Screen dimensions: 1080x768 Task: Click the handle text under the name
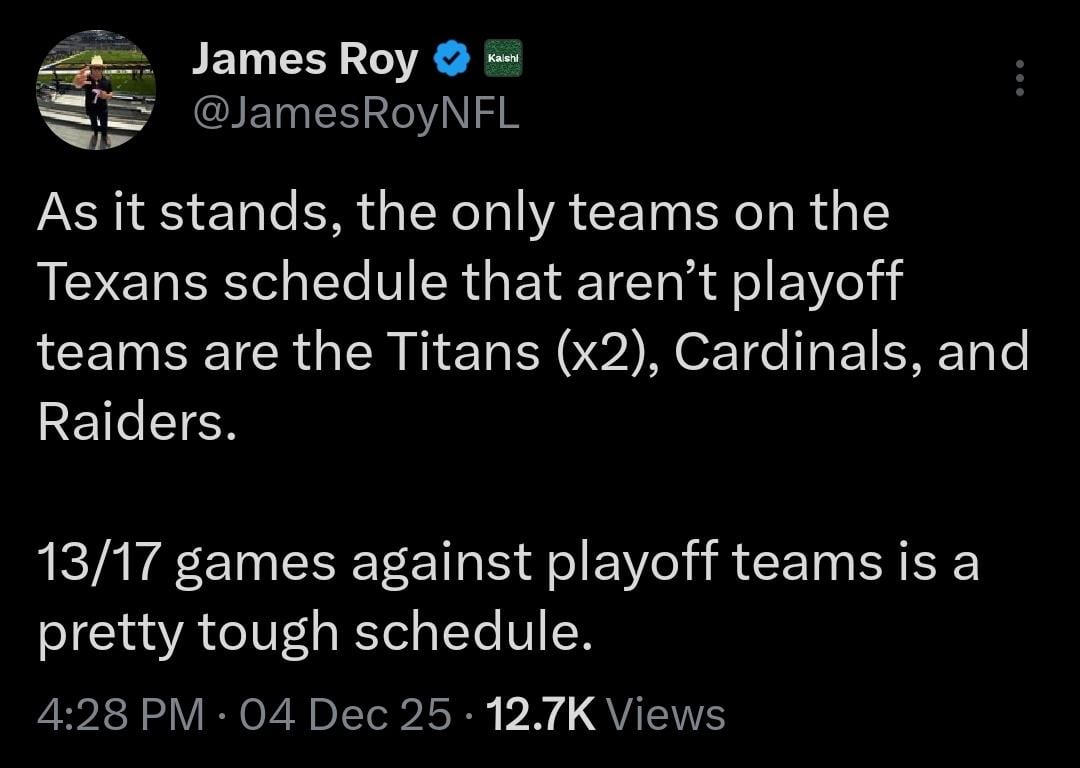click(355, 113)
